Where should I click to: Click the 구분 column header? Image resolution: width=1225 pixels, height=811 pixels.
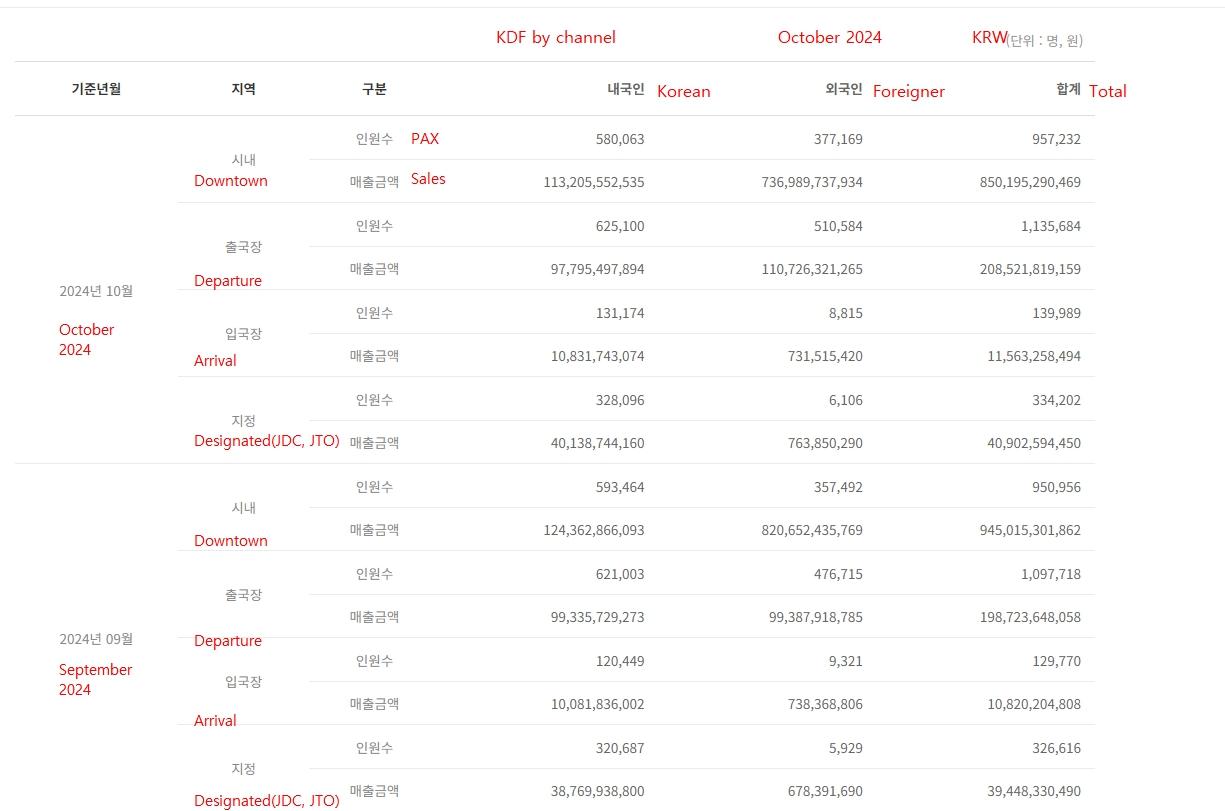pyautogui.click(x=374, y=89)
